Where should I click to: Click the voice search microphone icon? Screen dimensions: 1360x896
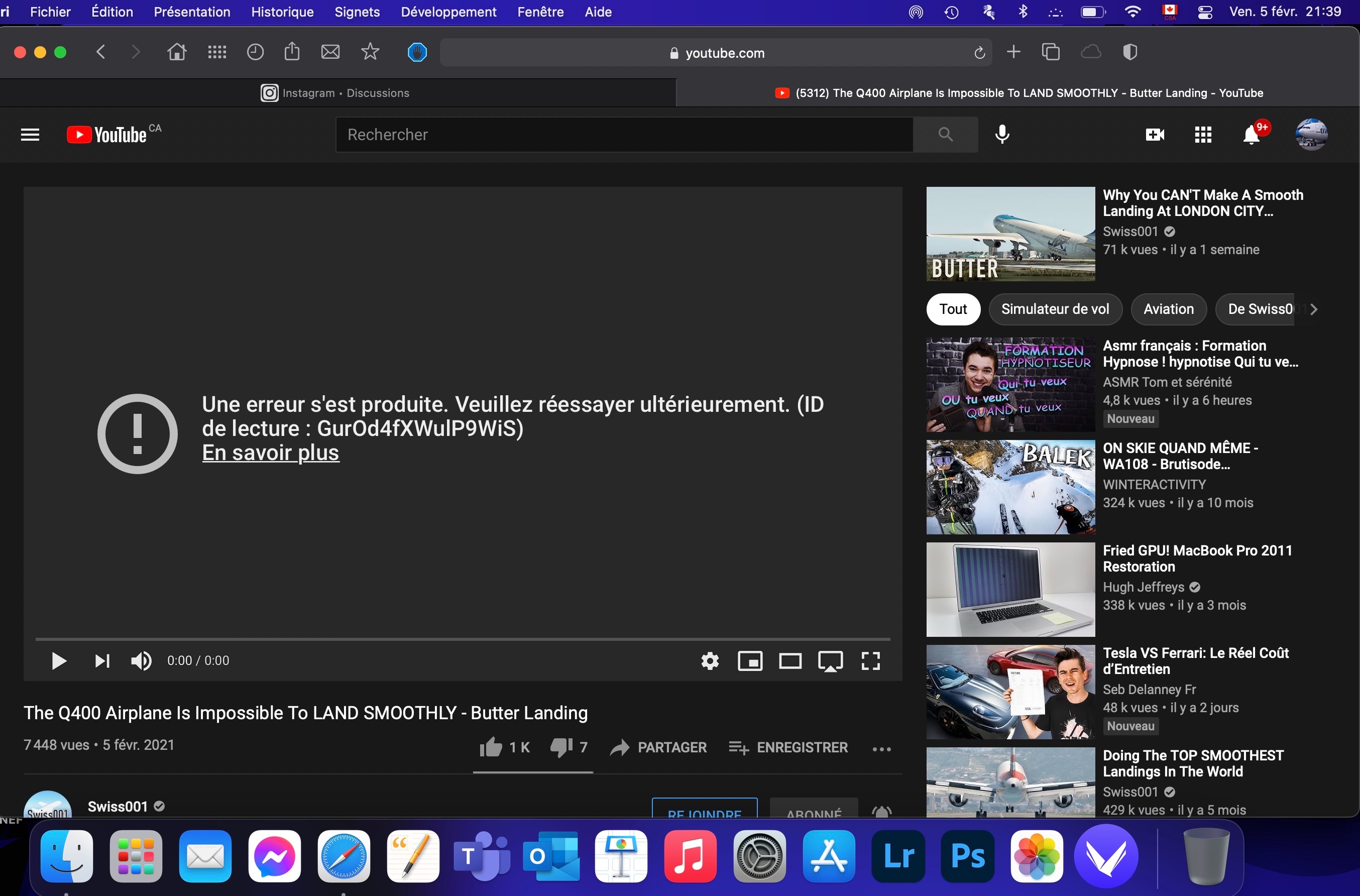point(1002,134)
